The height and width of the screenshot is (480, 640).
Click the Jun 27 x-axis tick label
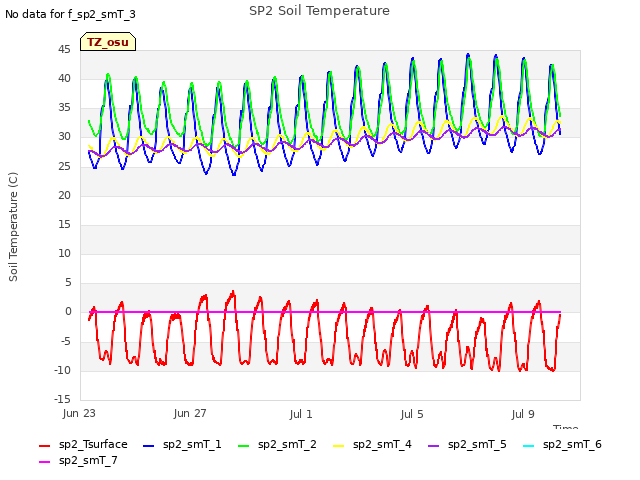tap(190, 413)
